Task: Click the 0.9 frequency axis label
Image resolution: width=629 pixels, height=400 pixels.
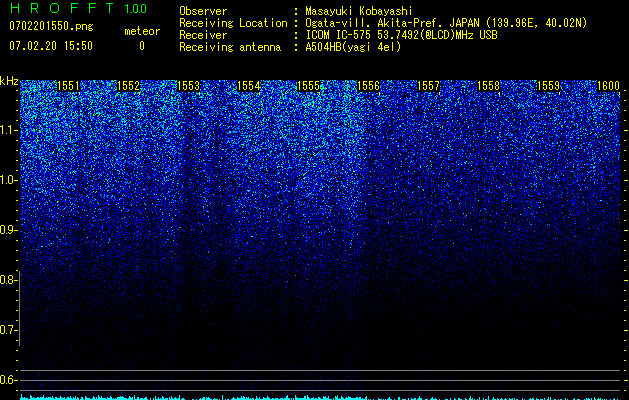Action: (x=8, y=230)
